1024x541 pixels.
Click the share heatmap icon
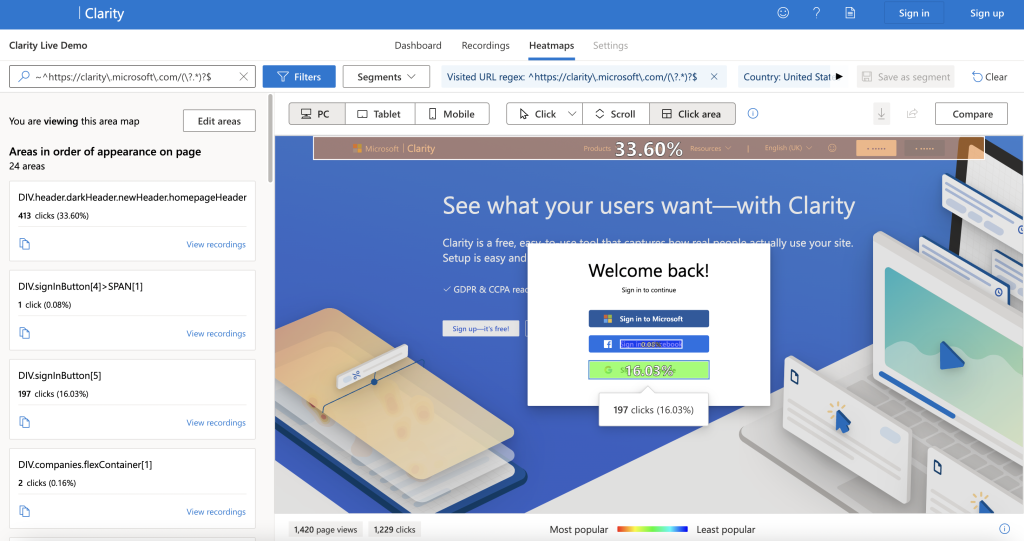tap(912, 114)
